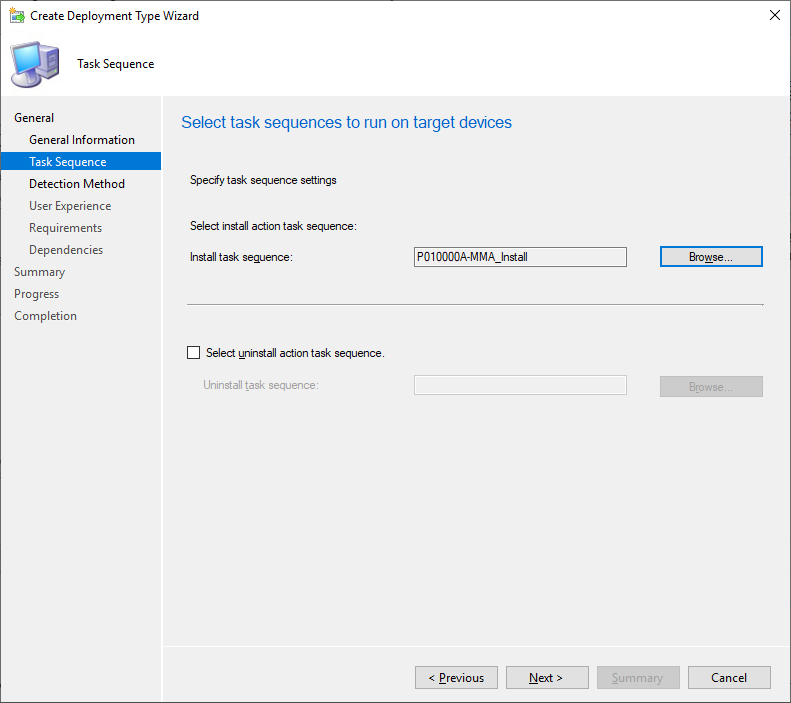Image resolution: width=791 pixels, height=703 pixels.
Task: Close the Create Deployment Type Wizard
Action: click(x=775, y=16)
